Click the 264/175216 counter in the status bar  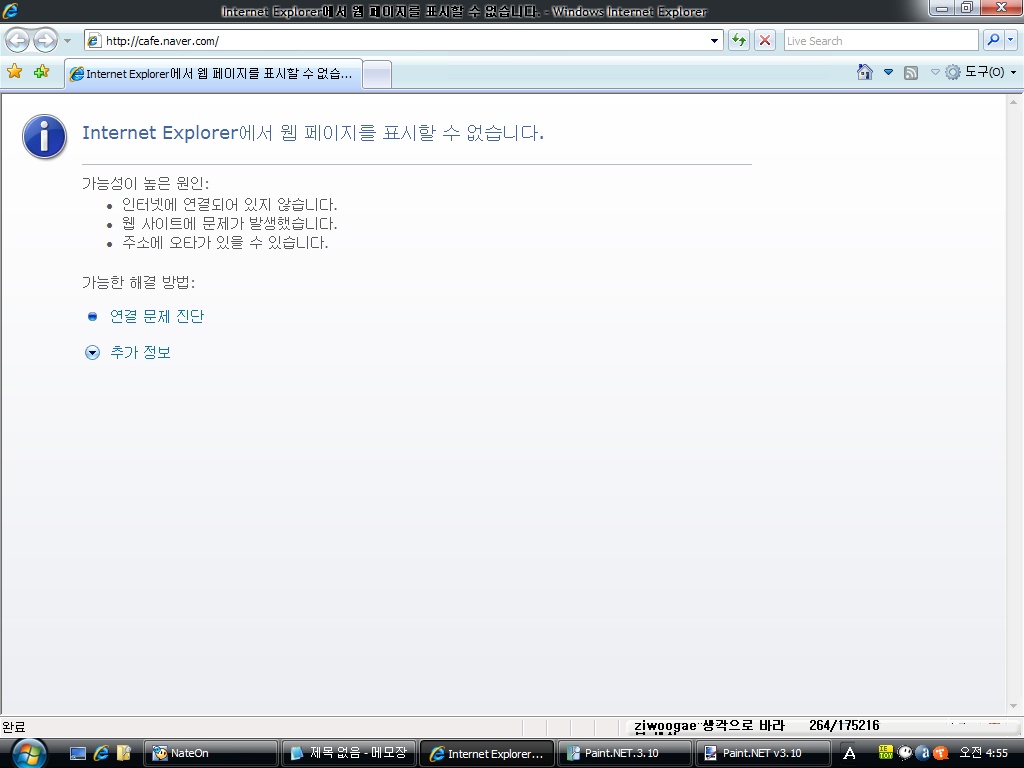pyautogui.click(x=844, y=725)
